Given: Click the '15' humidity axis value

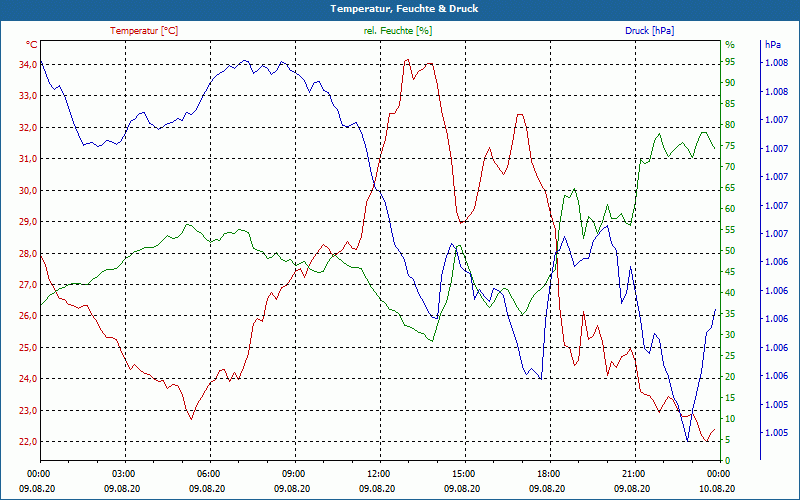Looking at the screenshot, I should point(730,397).
